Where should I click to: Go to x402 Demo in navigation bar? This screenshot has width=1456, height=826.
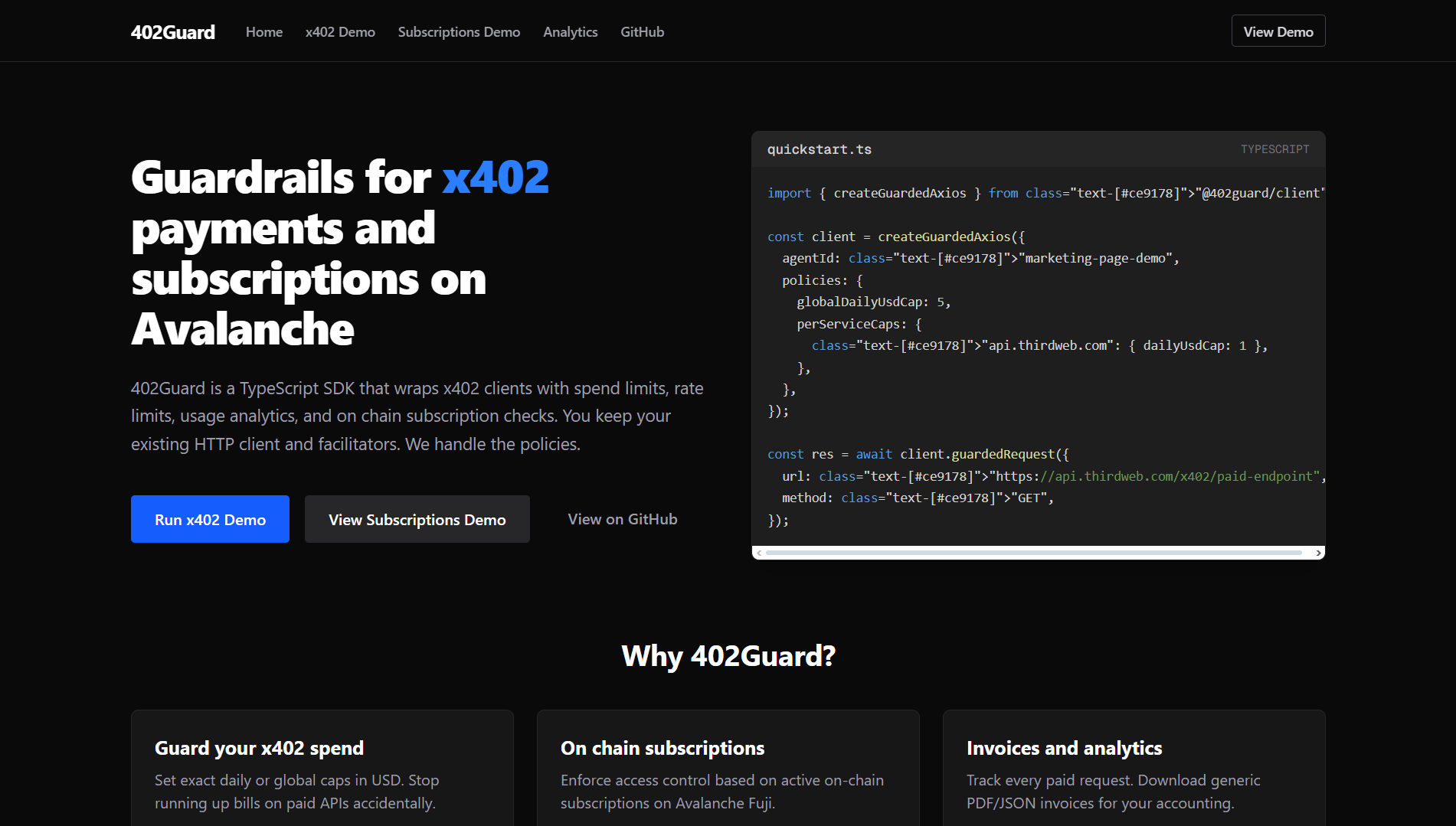click(340, 32)
